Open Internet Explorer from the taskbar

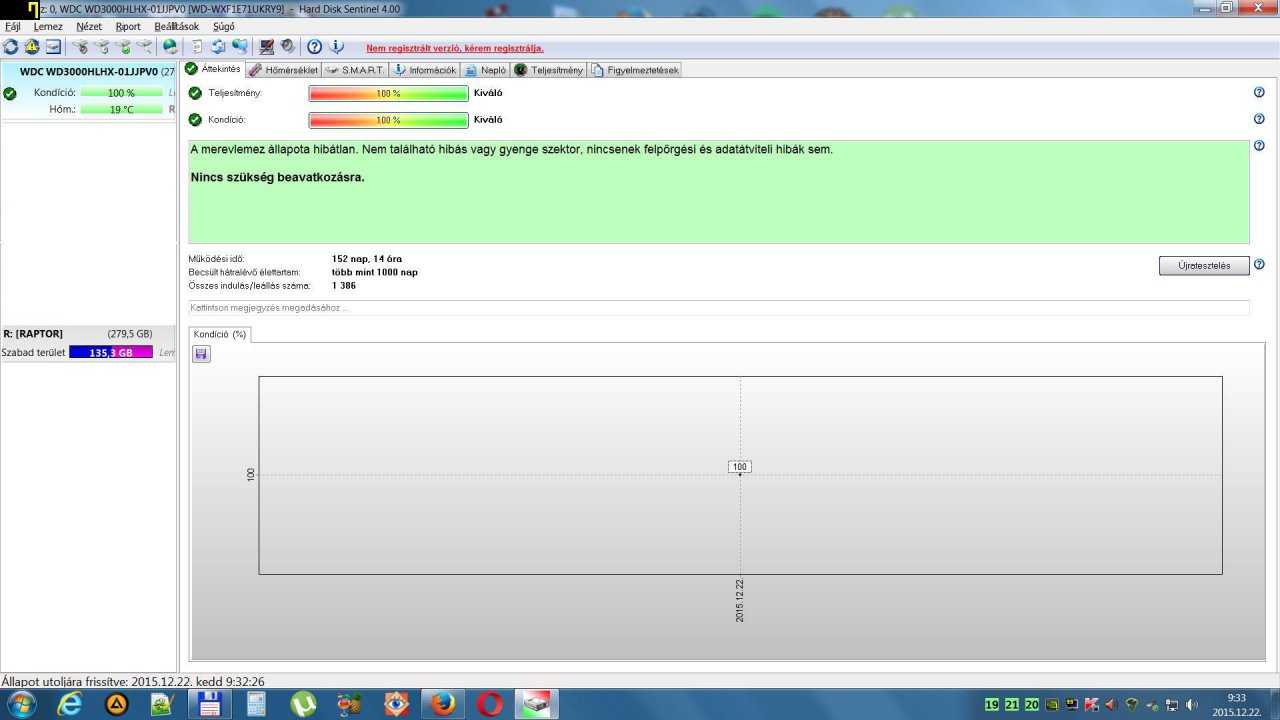[70, 704]
